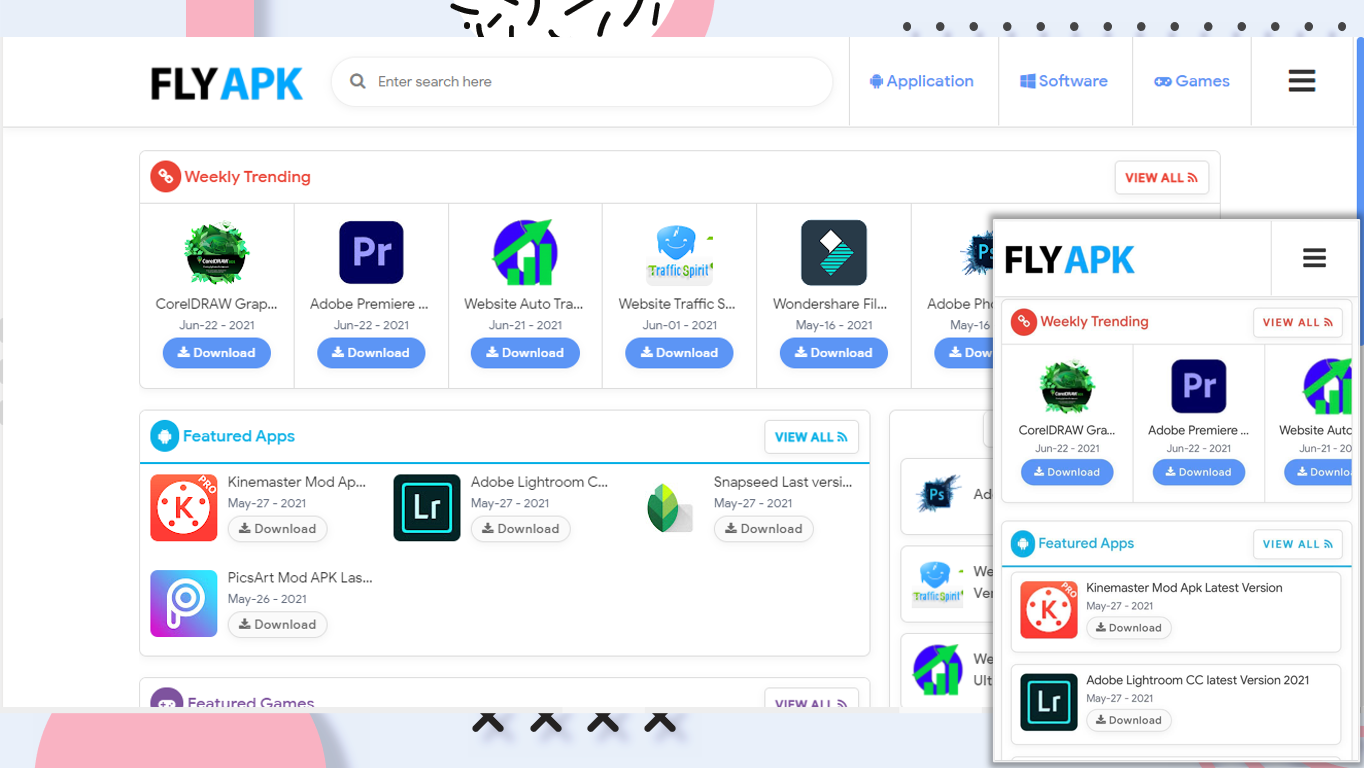Click the CorelDRAW app icon in desktop trending
The height and width of the screenshot is (768, 1364).
(217, 253)
